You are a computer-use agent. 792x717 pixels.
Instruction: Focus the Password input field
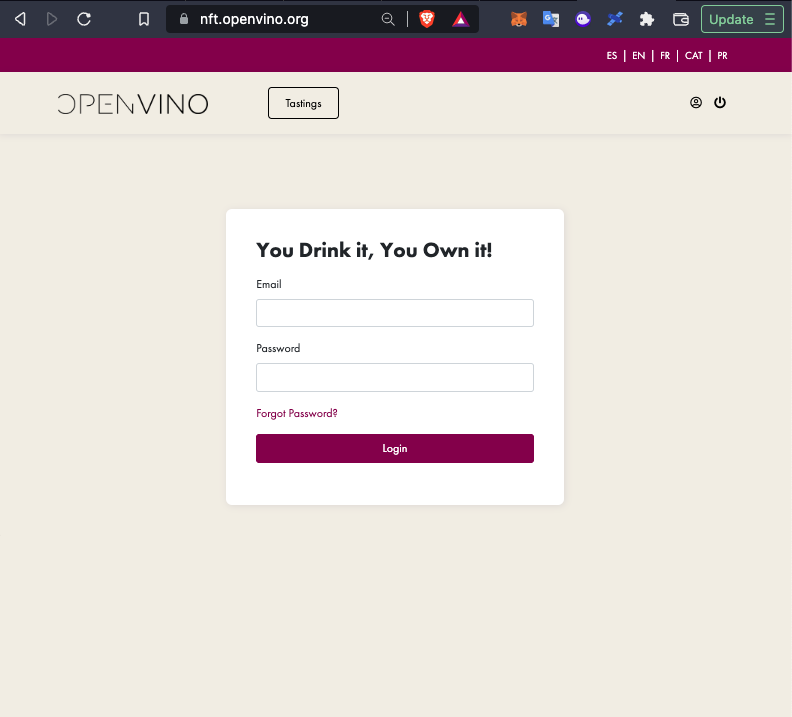coord(395,377)
